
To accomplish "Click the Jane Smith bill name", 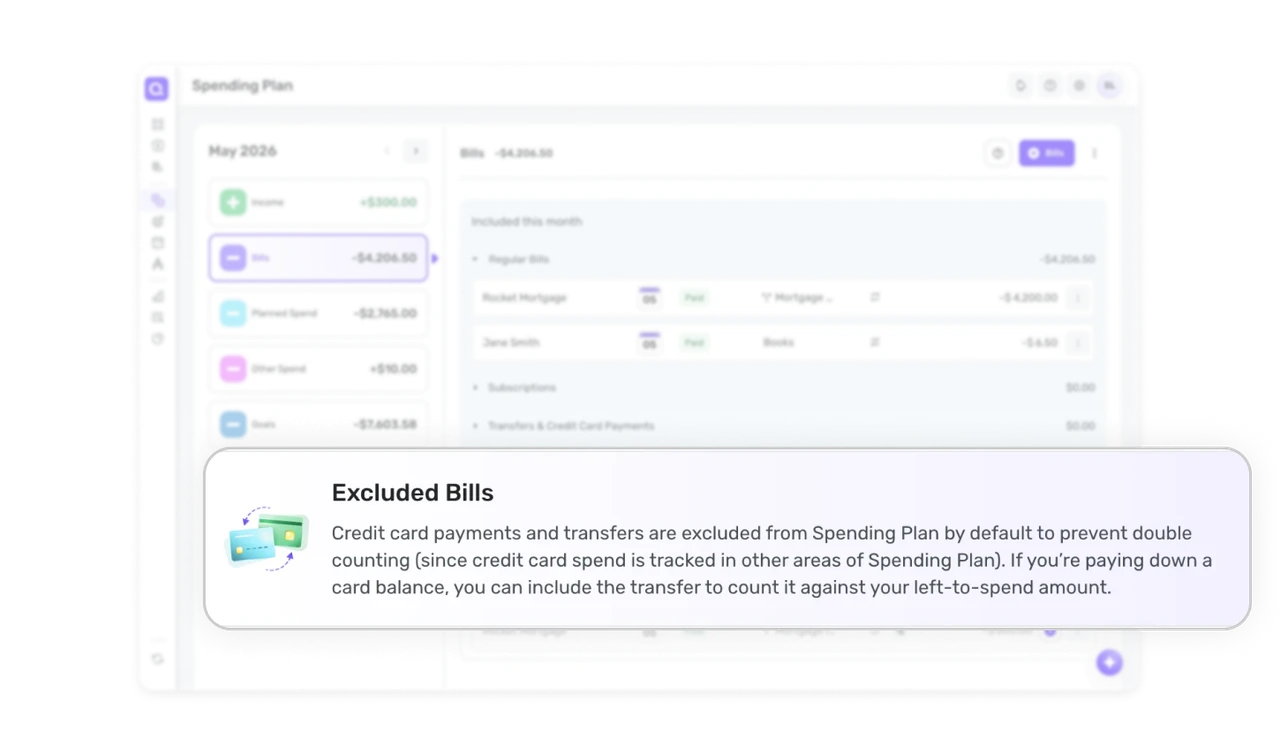I will (x=511, y=342).
